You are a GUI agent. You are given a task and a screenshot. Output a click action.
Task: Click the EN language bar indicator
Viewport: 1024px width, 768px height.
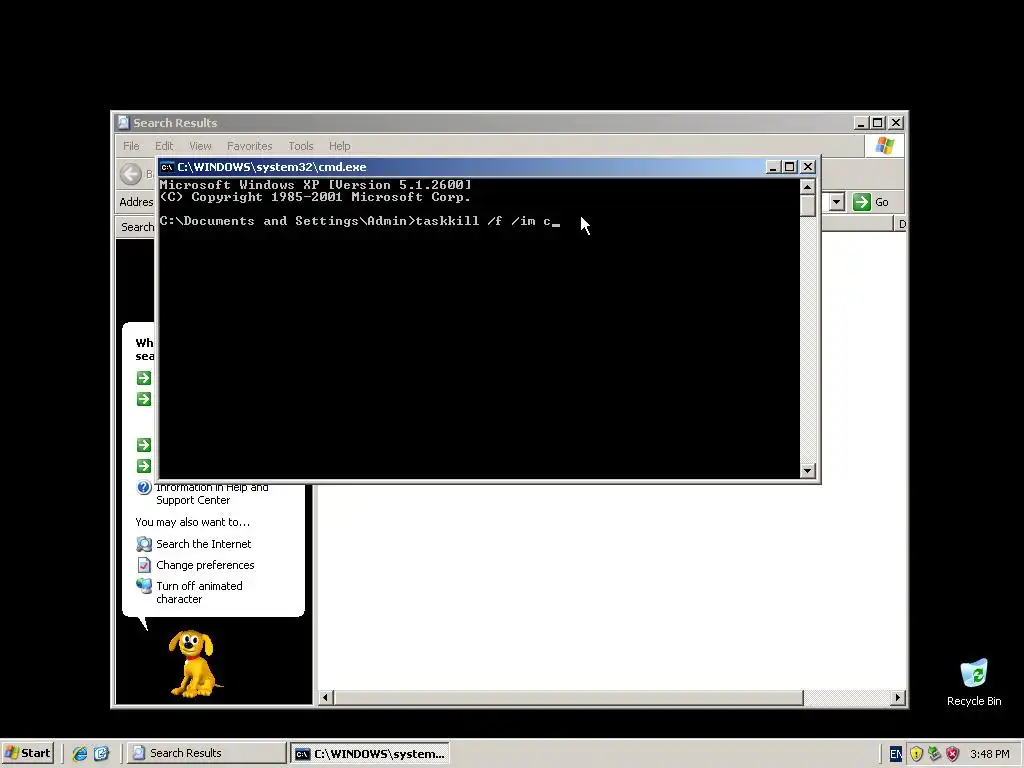coord(896,754)
